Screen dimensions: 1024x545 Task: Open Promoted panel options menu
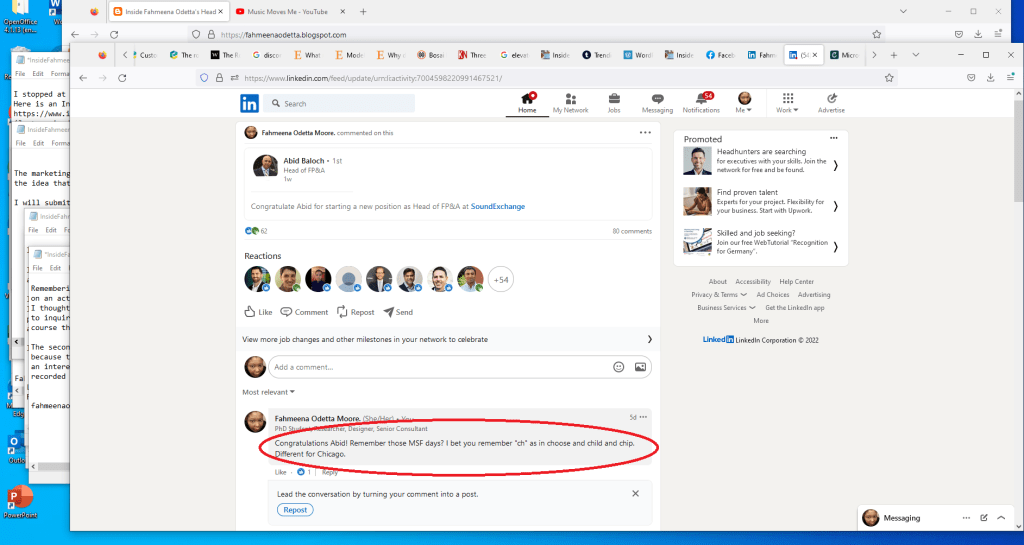click(833, 138)
